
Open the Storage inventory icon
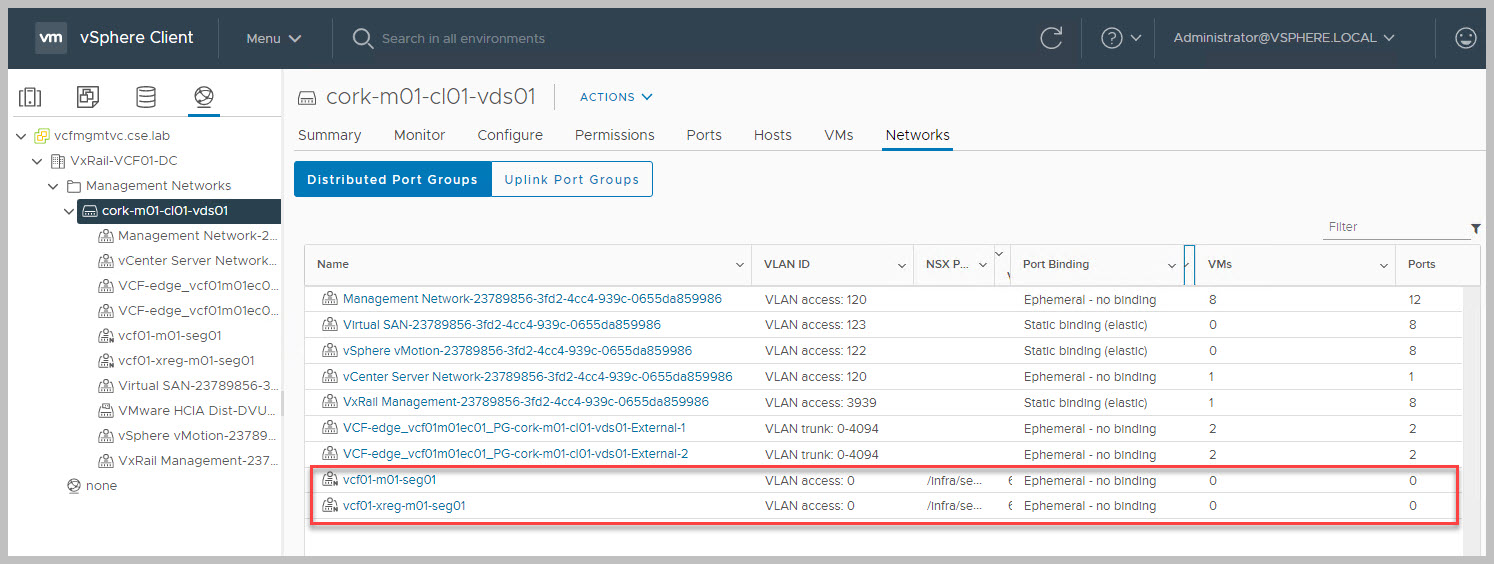[146, 97]
